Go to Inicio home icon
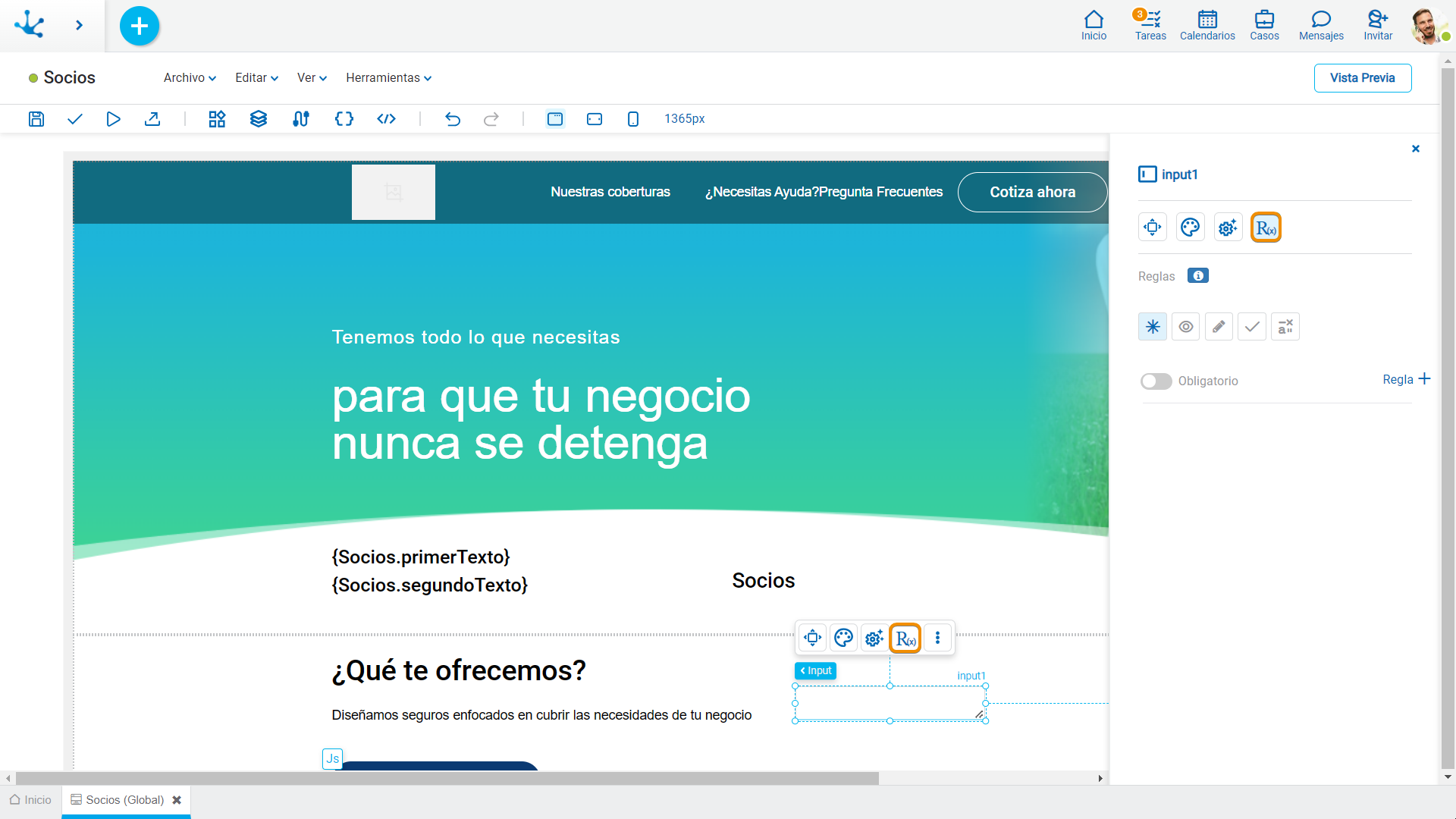 point(1094,25)
